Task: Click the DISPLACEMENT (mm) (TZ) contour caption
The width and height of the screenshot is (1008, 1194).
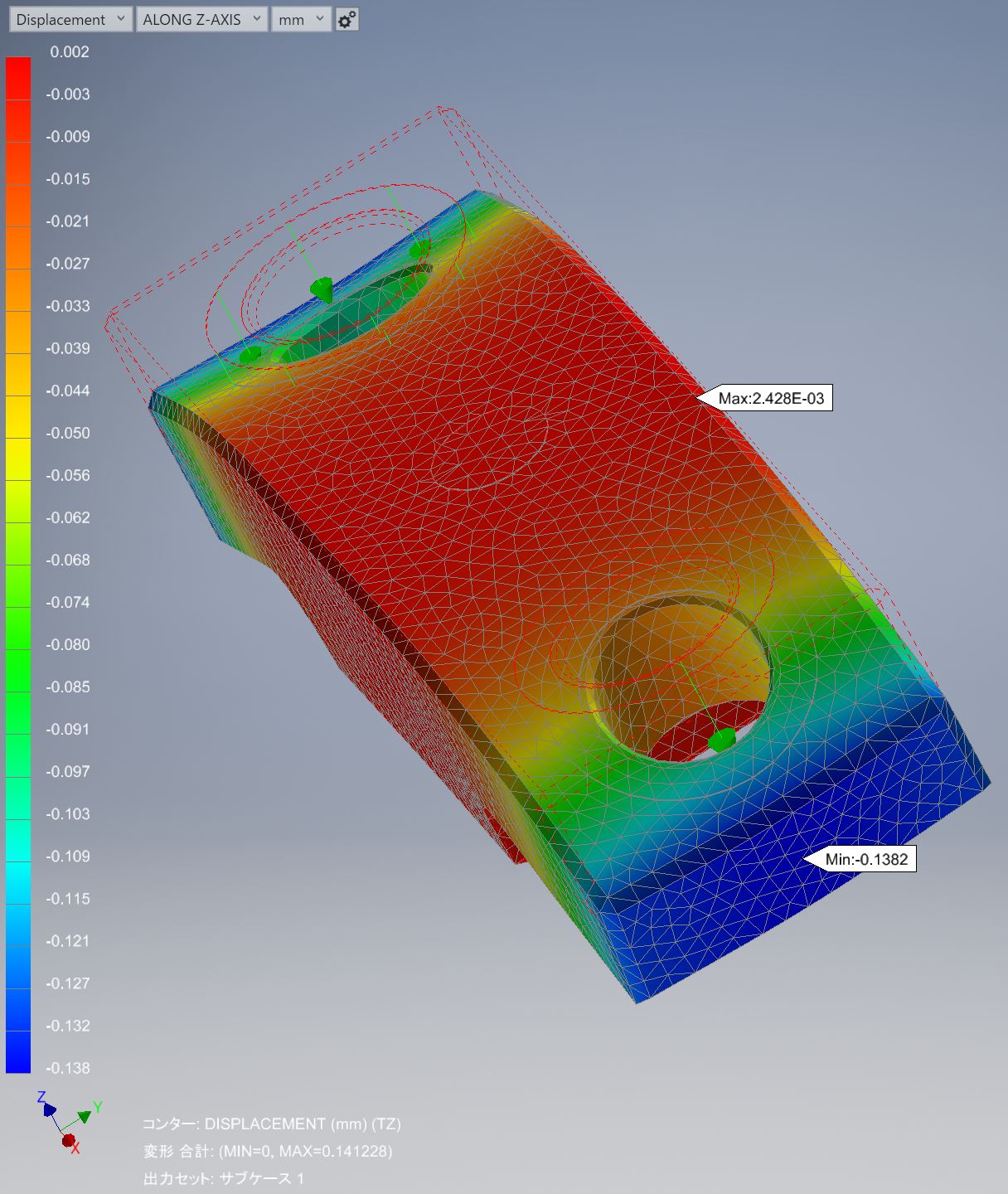Action: (x=272, y=1124)
